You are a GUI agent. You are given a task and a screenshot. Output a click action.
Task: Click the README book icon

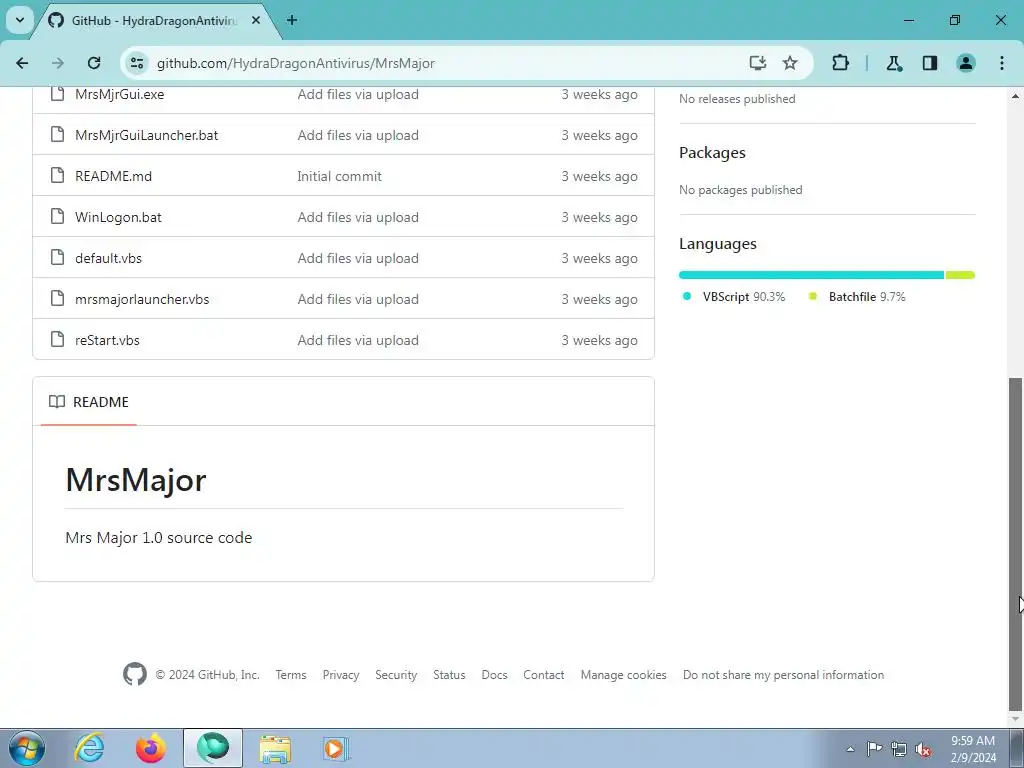click(57, 402)
